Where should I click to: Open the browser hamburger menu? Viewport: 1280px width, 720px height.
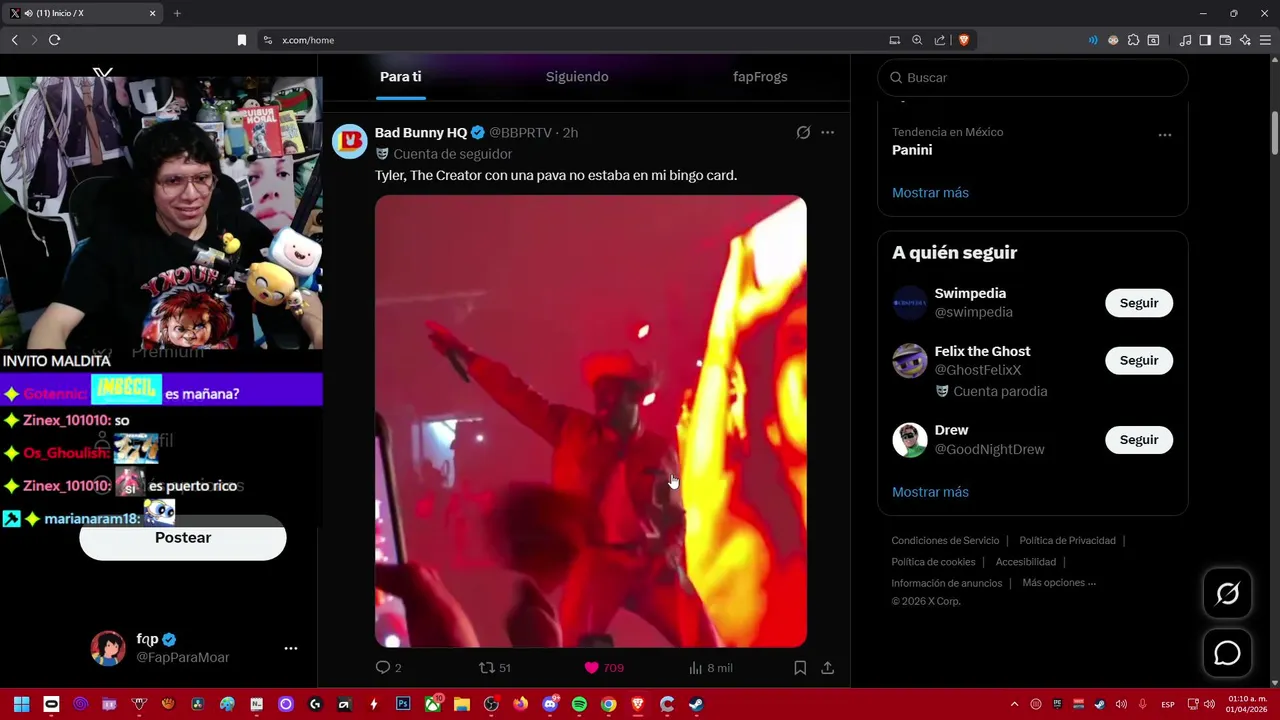click(x=1265, y=40)
